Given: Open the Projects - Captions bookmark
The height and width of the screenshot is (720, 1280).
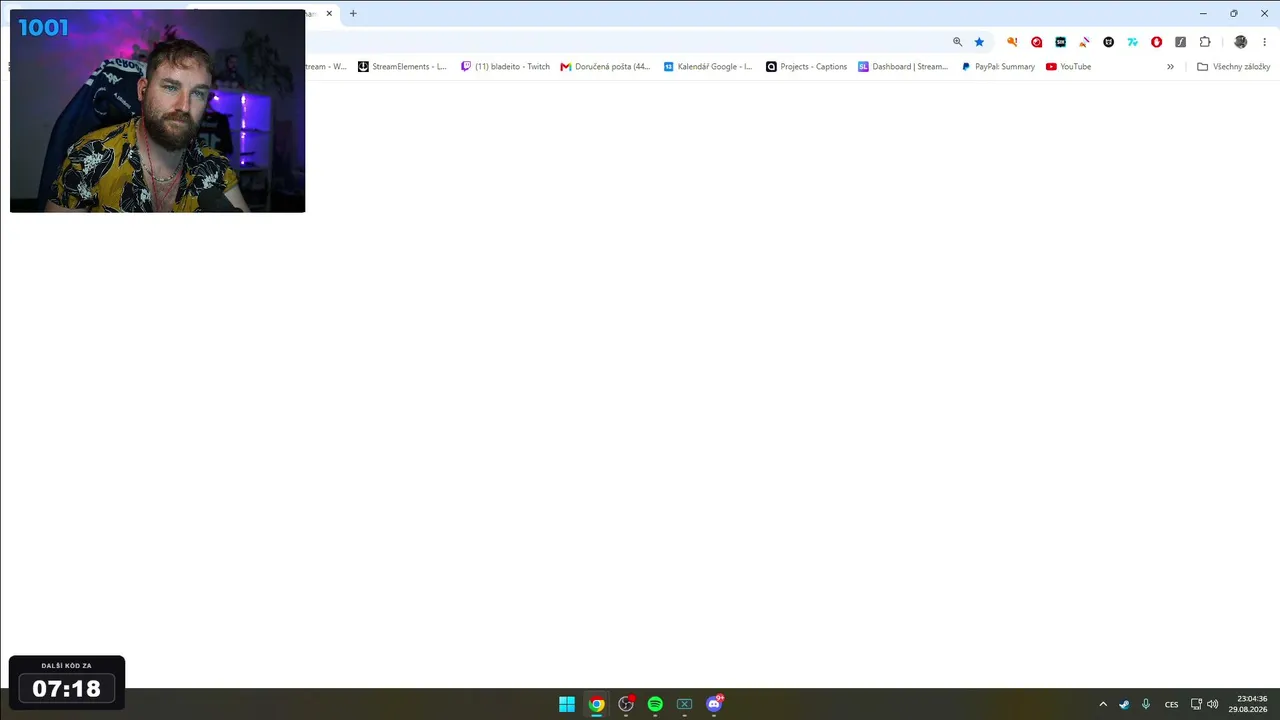Looking at the screenshot, I should point(806,67).
